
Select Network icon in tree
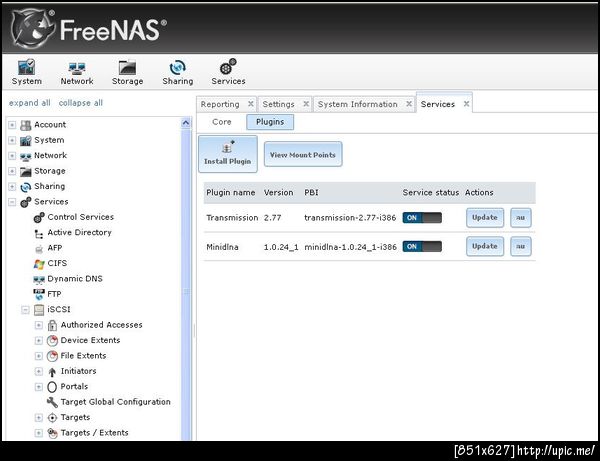pyautogui.click(x=26, y=156)
